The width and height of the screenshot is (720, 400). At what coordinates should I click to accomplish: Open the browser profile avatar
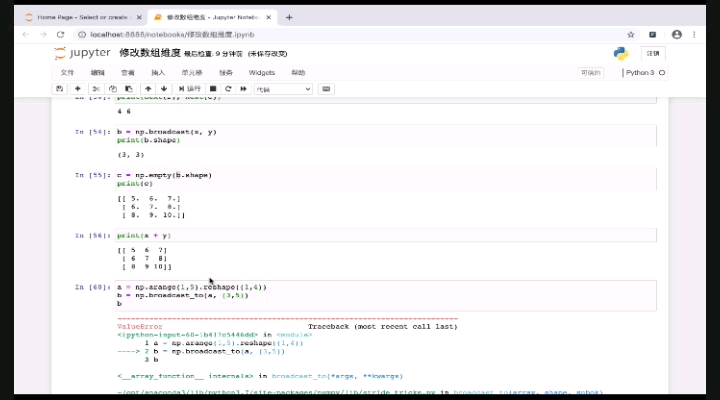677,34
